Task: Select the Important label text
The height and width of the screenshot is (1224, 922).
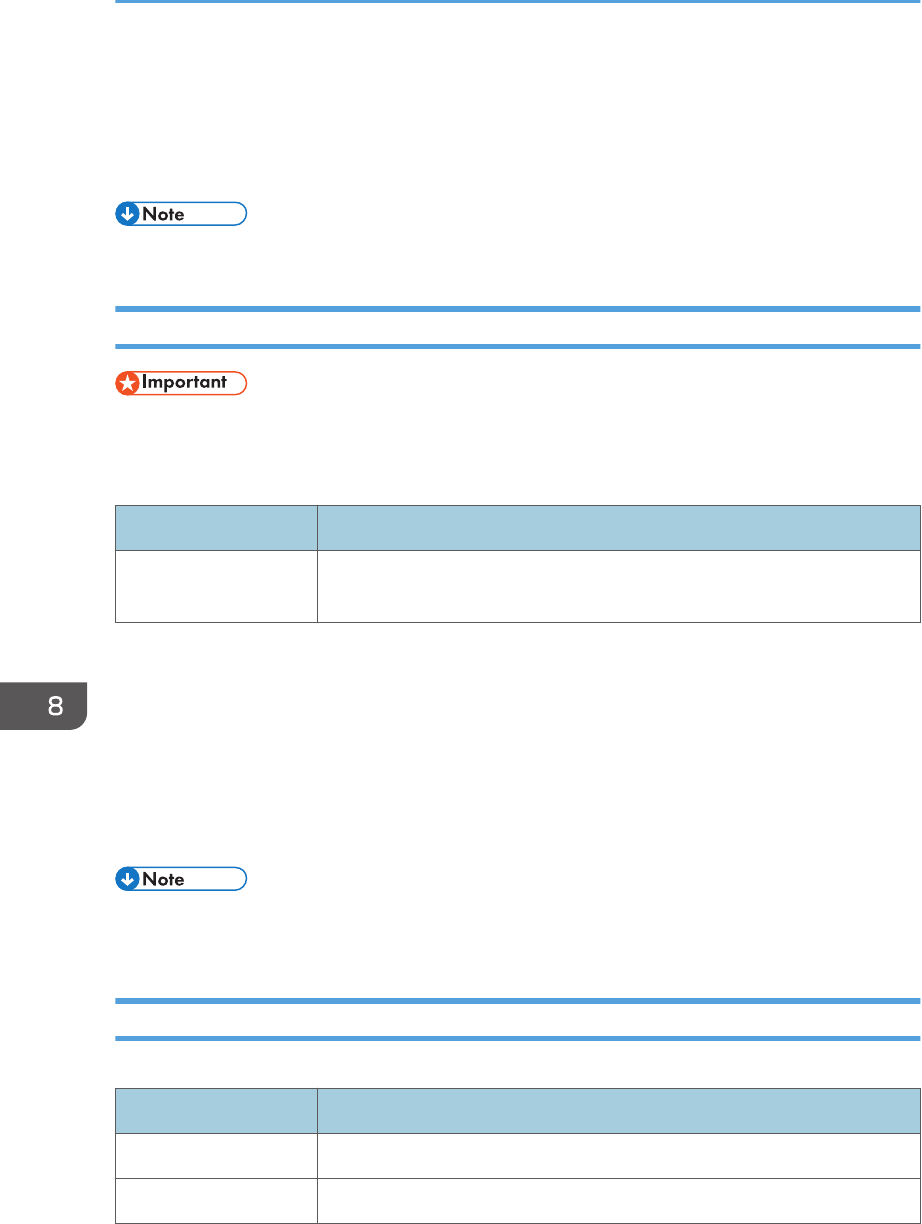Action: 186,383
